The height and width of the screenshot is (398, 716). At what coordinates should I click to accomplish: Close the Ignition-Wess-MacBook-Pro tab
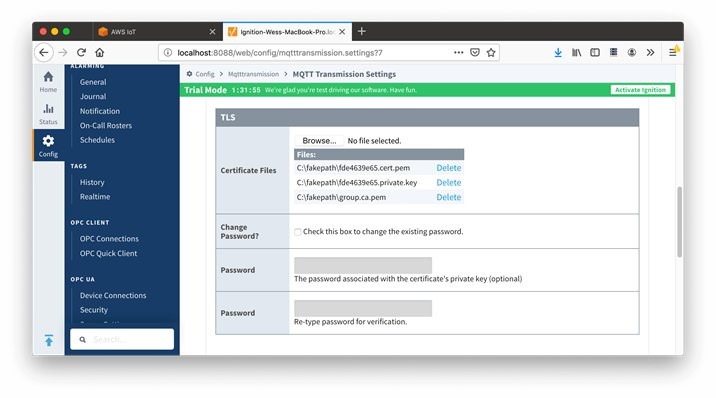(x=342, y=31)
